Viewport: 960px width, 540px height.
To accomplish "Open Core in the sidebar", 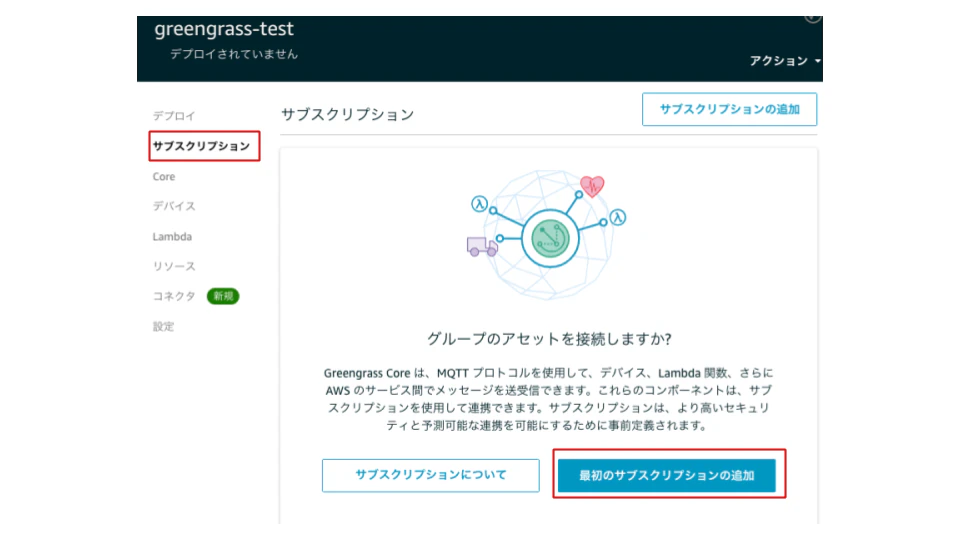I will click(163, 176).
